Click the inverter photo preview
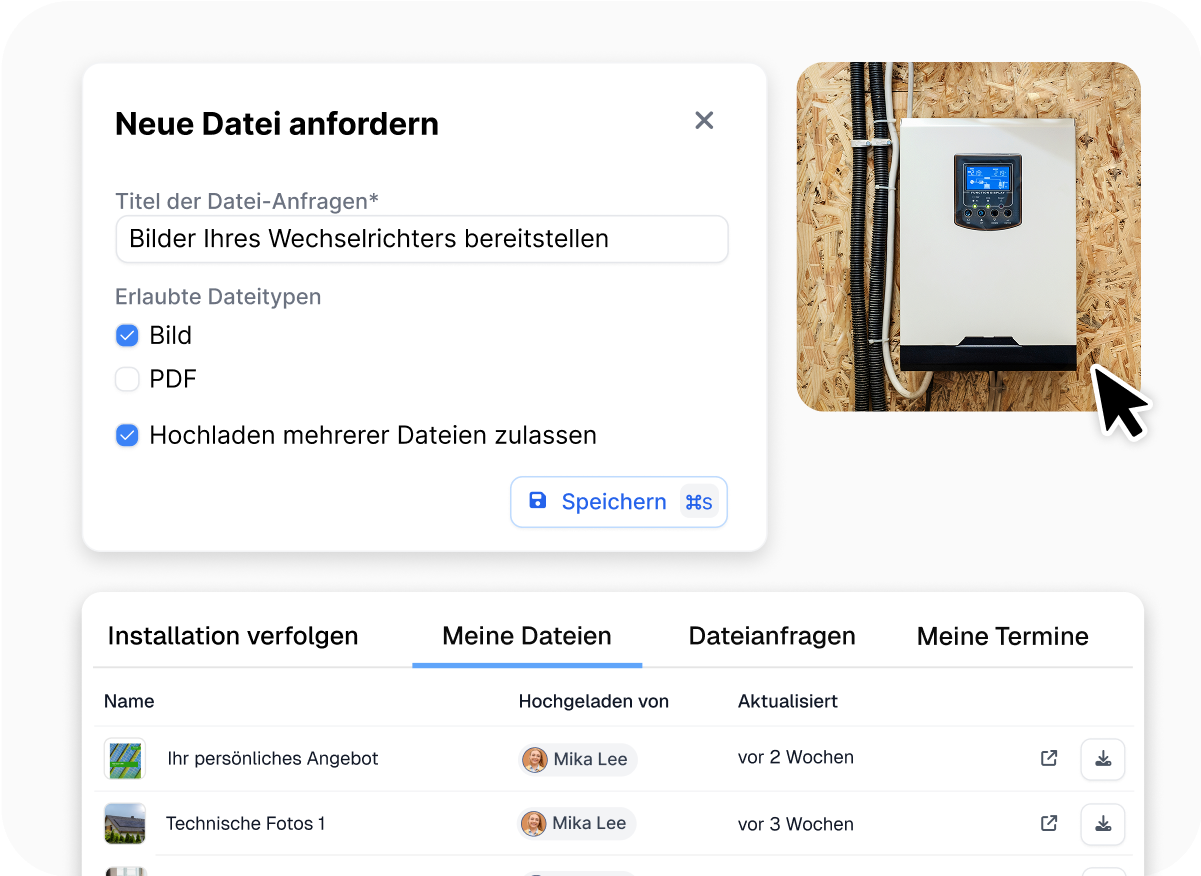The width and height of the screenshot is (1201, 876). (968, 237)
